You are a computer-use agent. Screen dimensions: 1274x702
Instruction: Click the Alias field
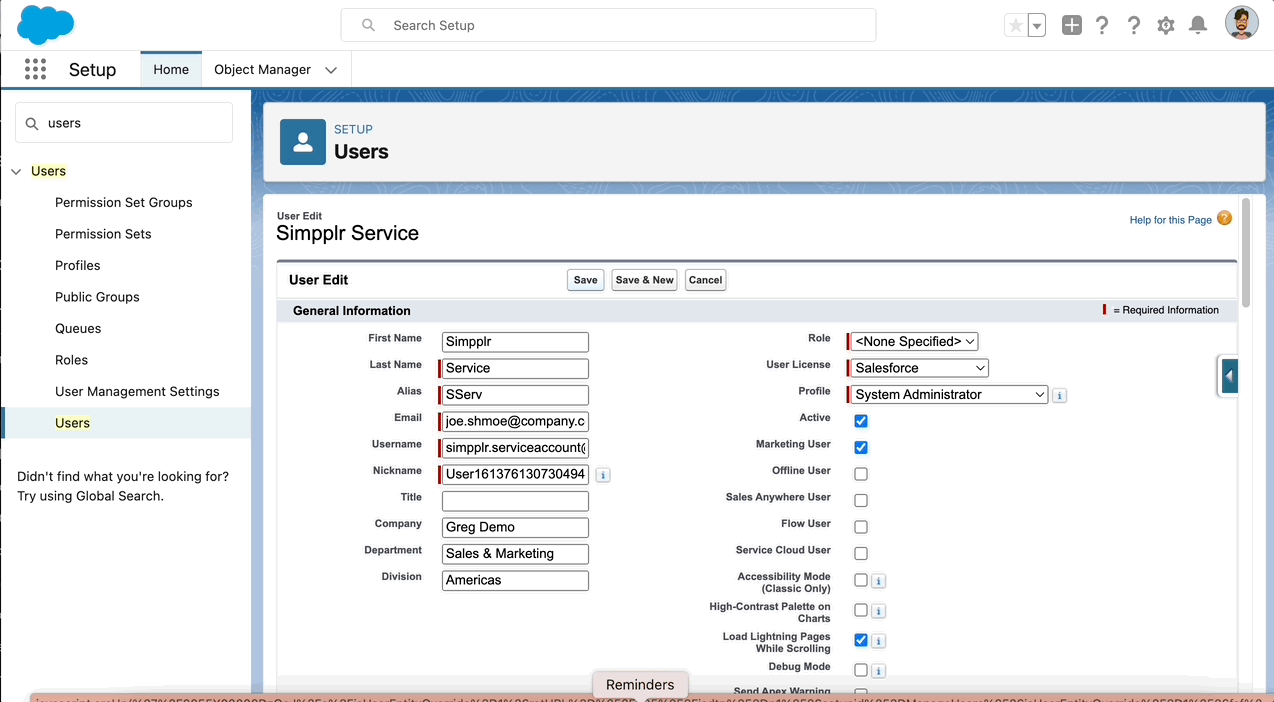tap(515, 395)
